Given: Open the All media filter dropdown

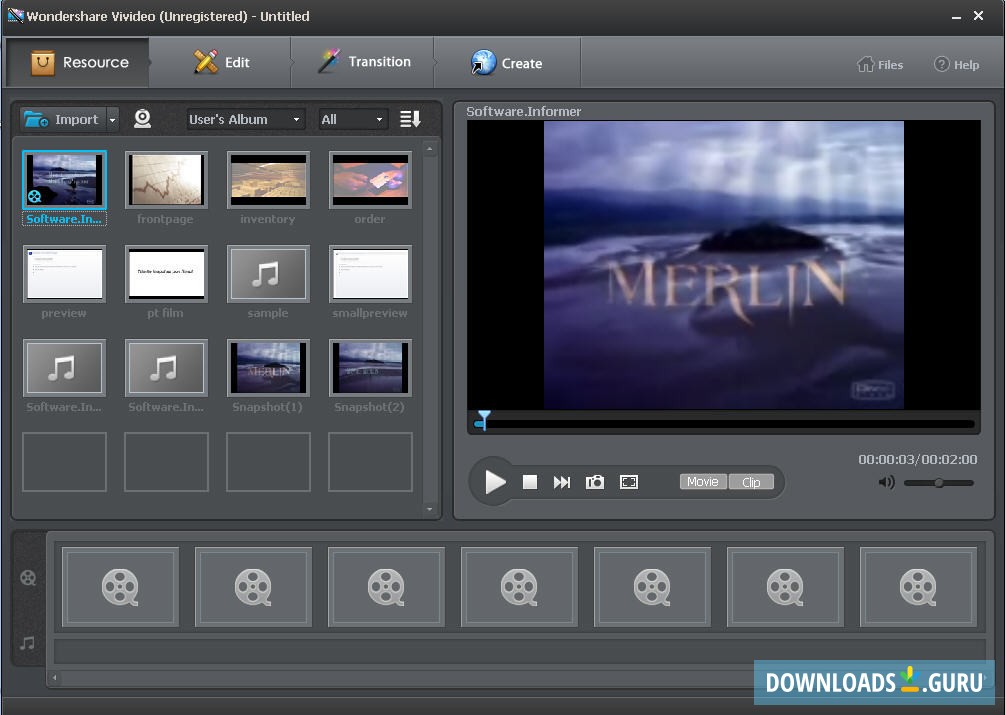Looking at the screenshot, I should (352, 120).
